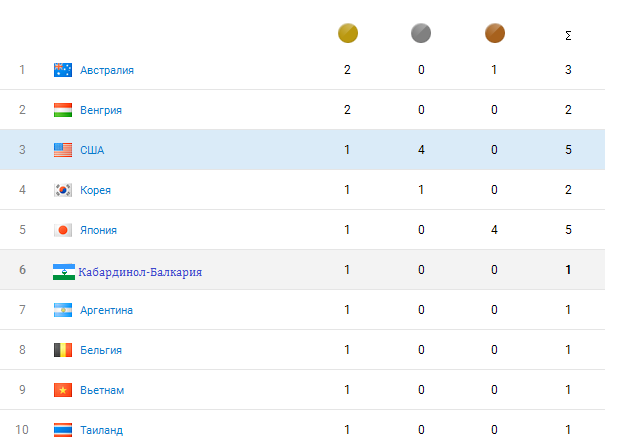
Task: Click the Belgium flag icon
Action: point(63,350)
